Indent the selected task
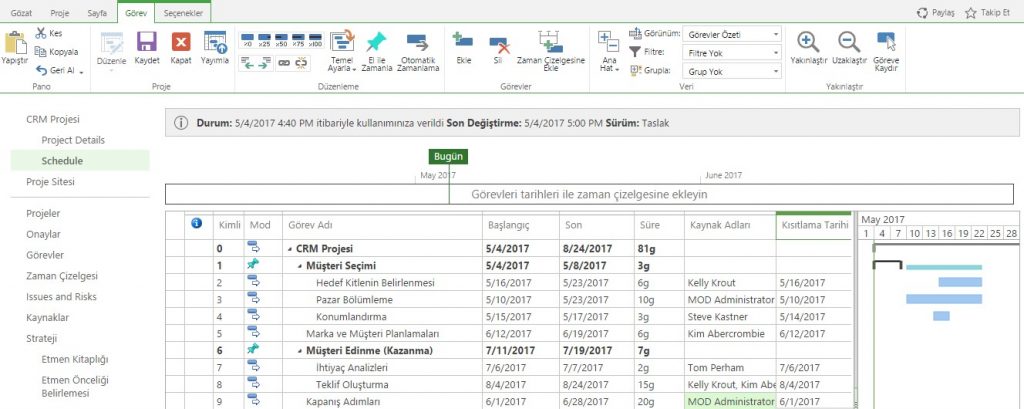The image size is (1024, 409). 264,63
